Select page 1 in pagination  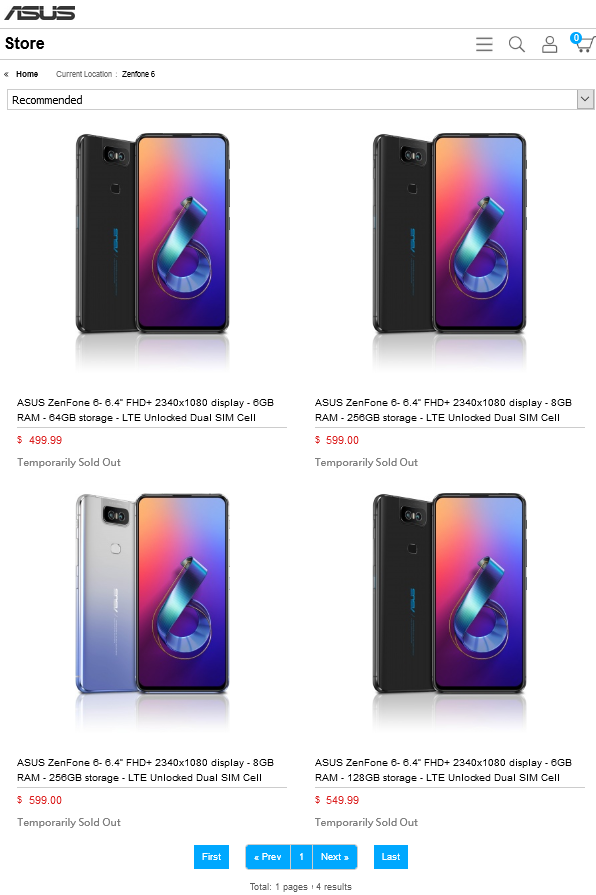(301, 857)
